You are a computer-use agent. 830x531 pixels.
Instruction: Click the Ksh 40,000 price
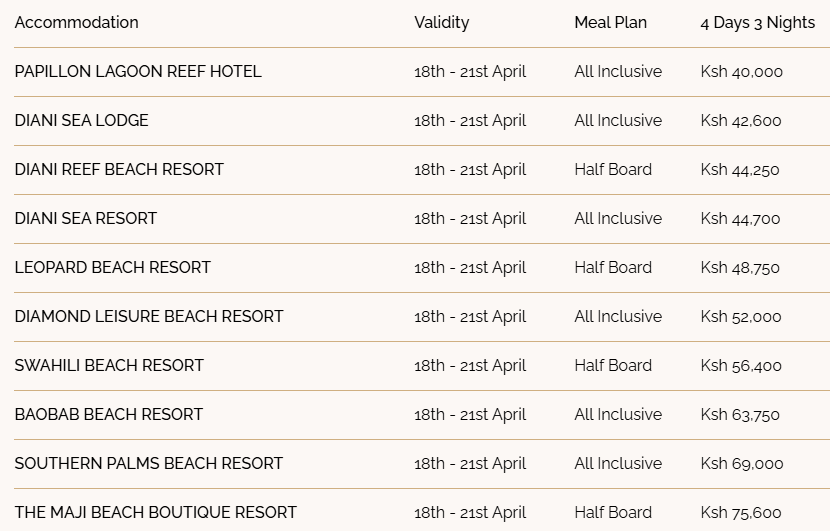pos(742,71)
